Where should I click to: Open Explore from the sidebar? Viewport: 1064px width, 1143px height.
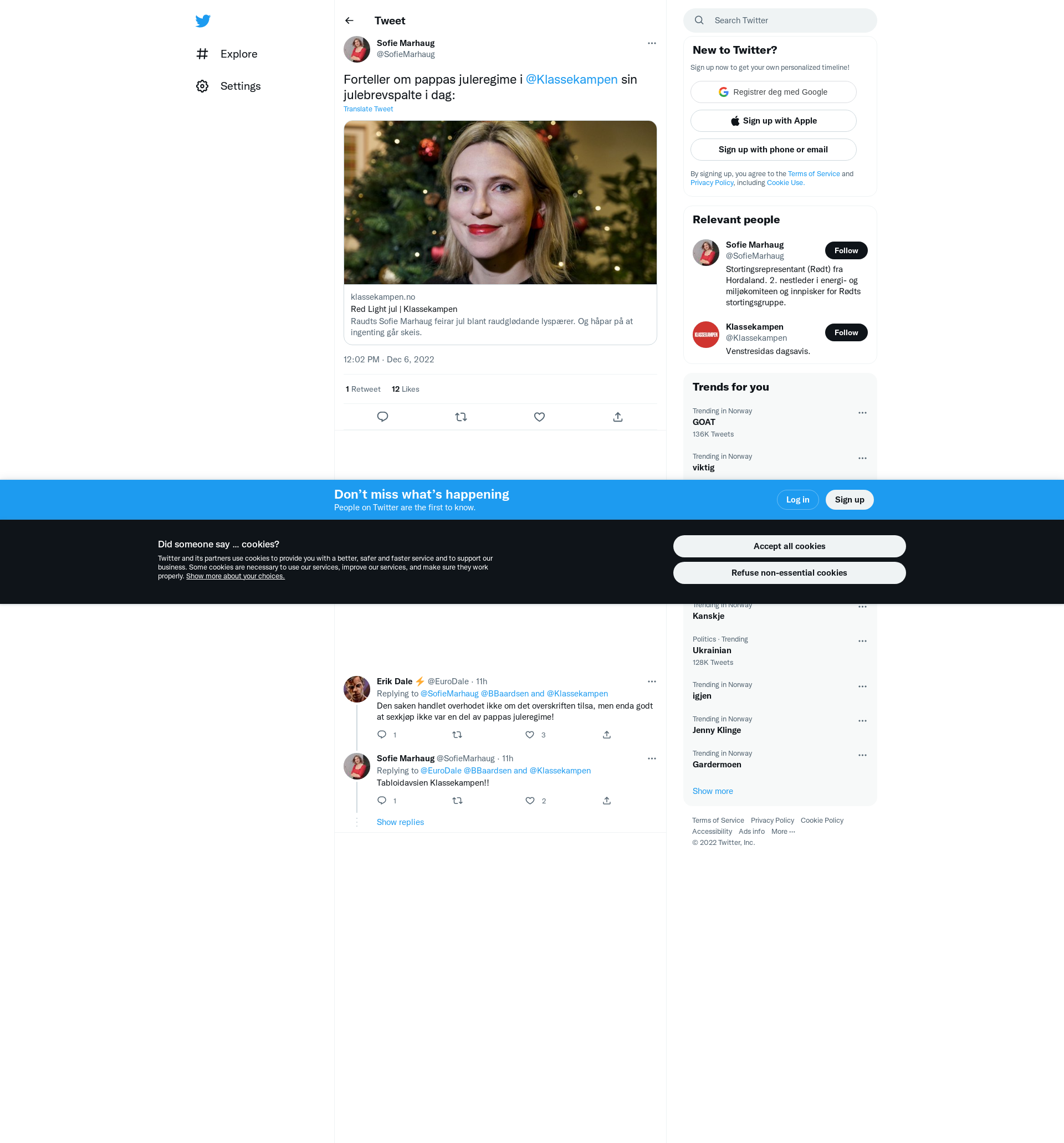click(227, 54)
